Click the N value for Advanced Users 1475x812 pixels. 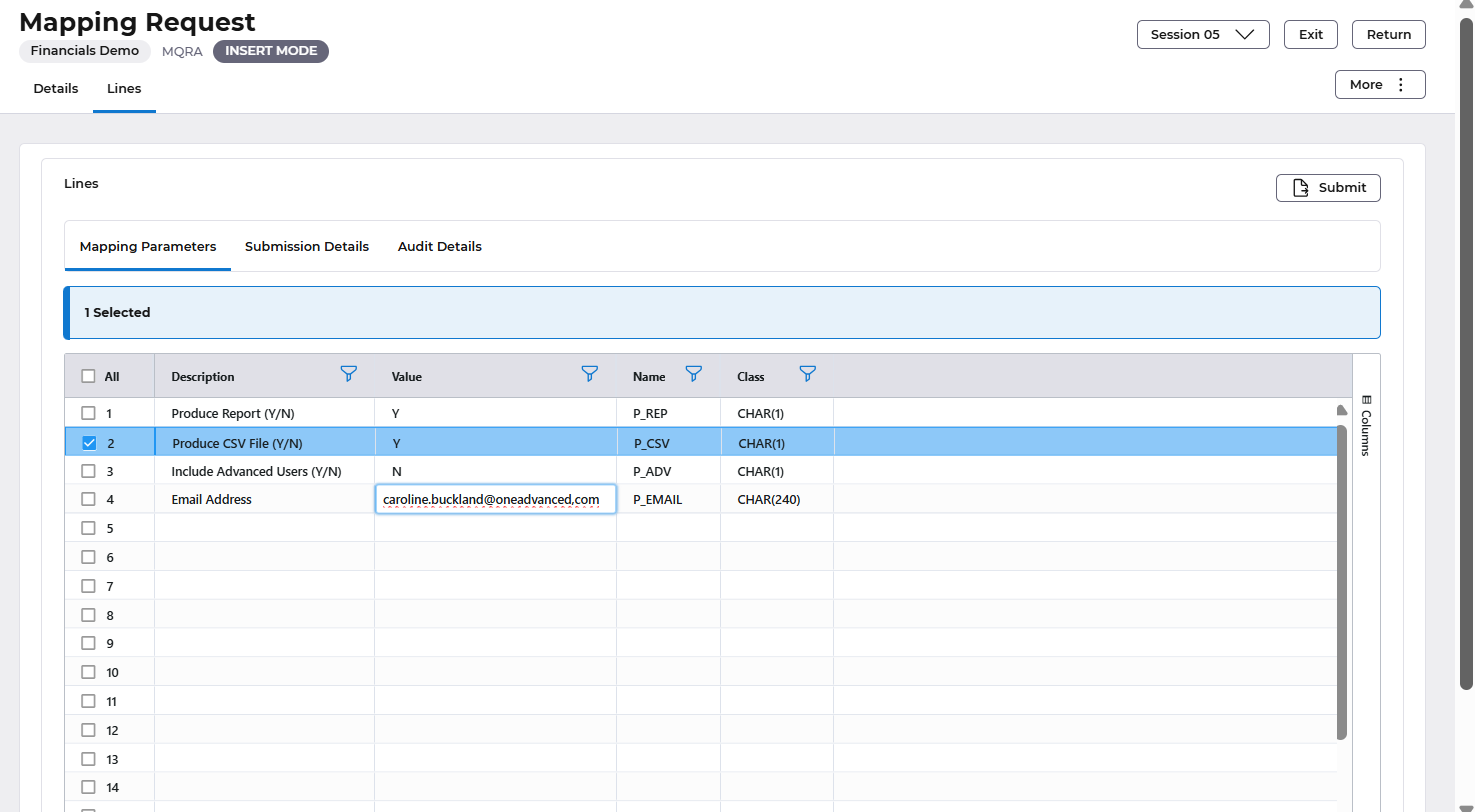click(496, 471)
